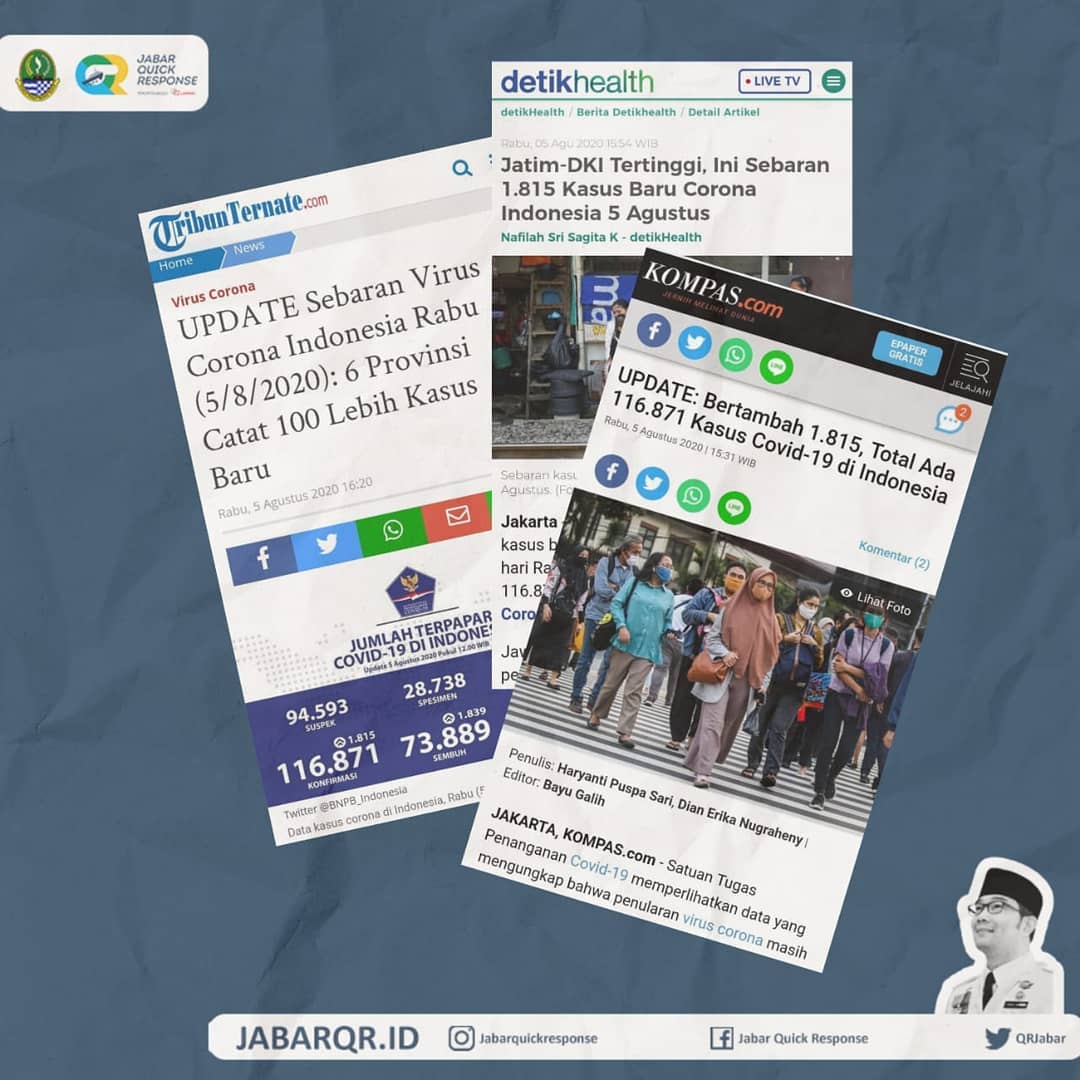Click Twitter icon below Kompas article date
The width and height of the screenshot is (1080, 1080).
(x=652, y=483)
